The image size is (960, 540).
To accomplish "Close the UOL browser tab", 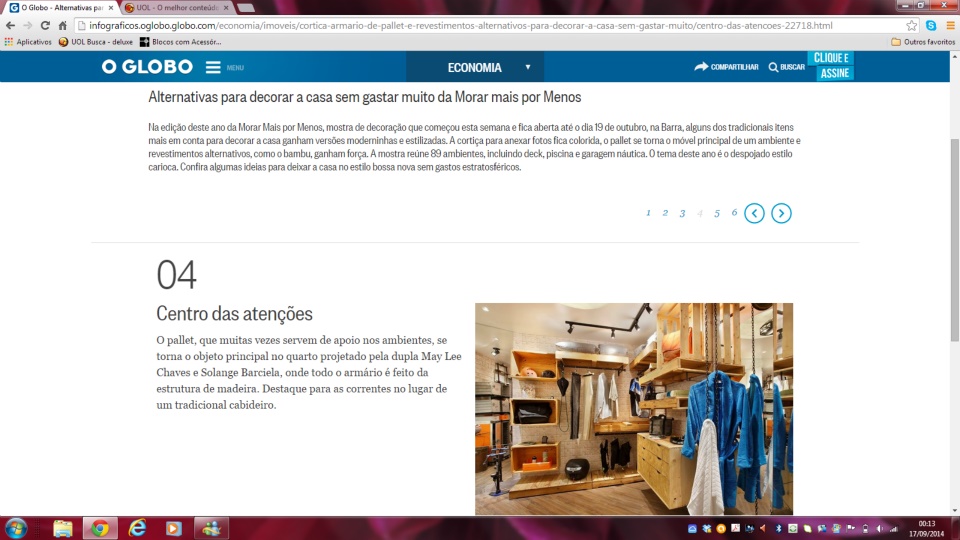I will (226, 7).
